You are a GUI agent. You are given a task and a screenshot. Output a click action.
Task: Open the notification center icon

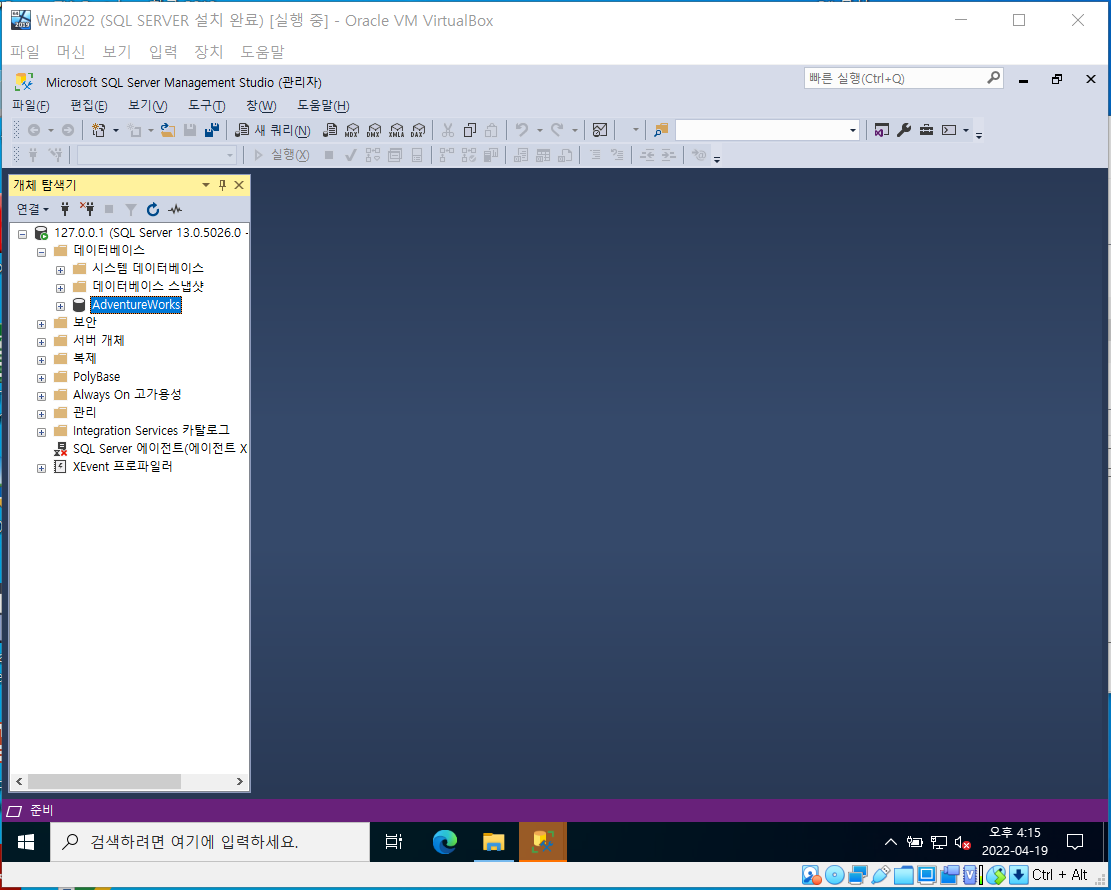coord(1075,842)
